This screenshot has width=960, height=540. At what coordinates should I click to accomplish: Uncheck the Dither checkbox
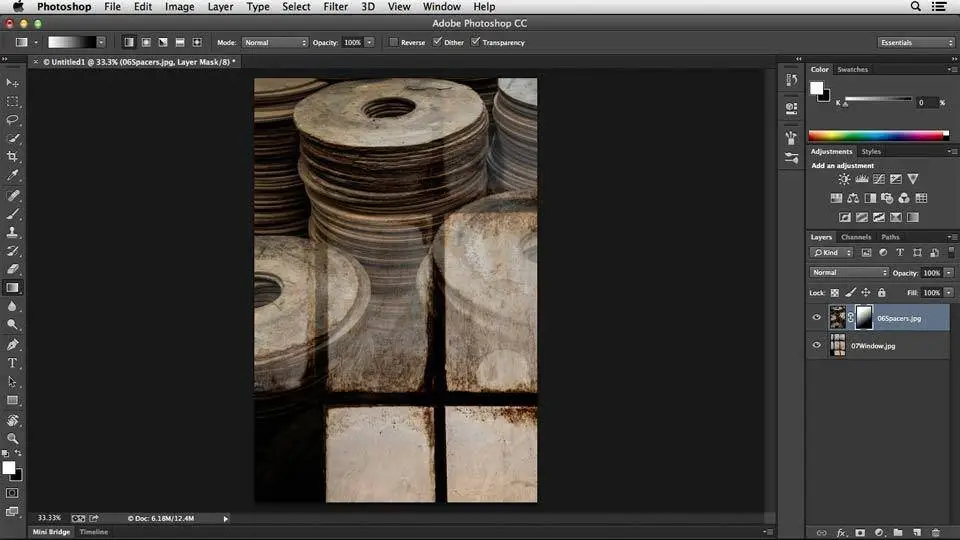click(437, 43)
